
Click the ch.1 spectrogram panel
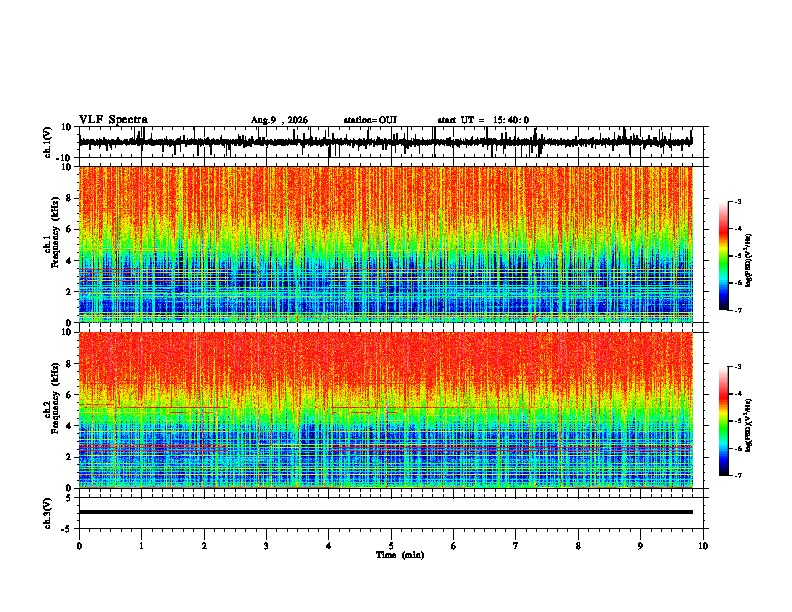[x=386, y=244]
